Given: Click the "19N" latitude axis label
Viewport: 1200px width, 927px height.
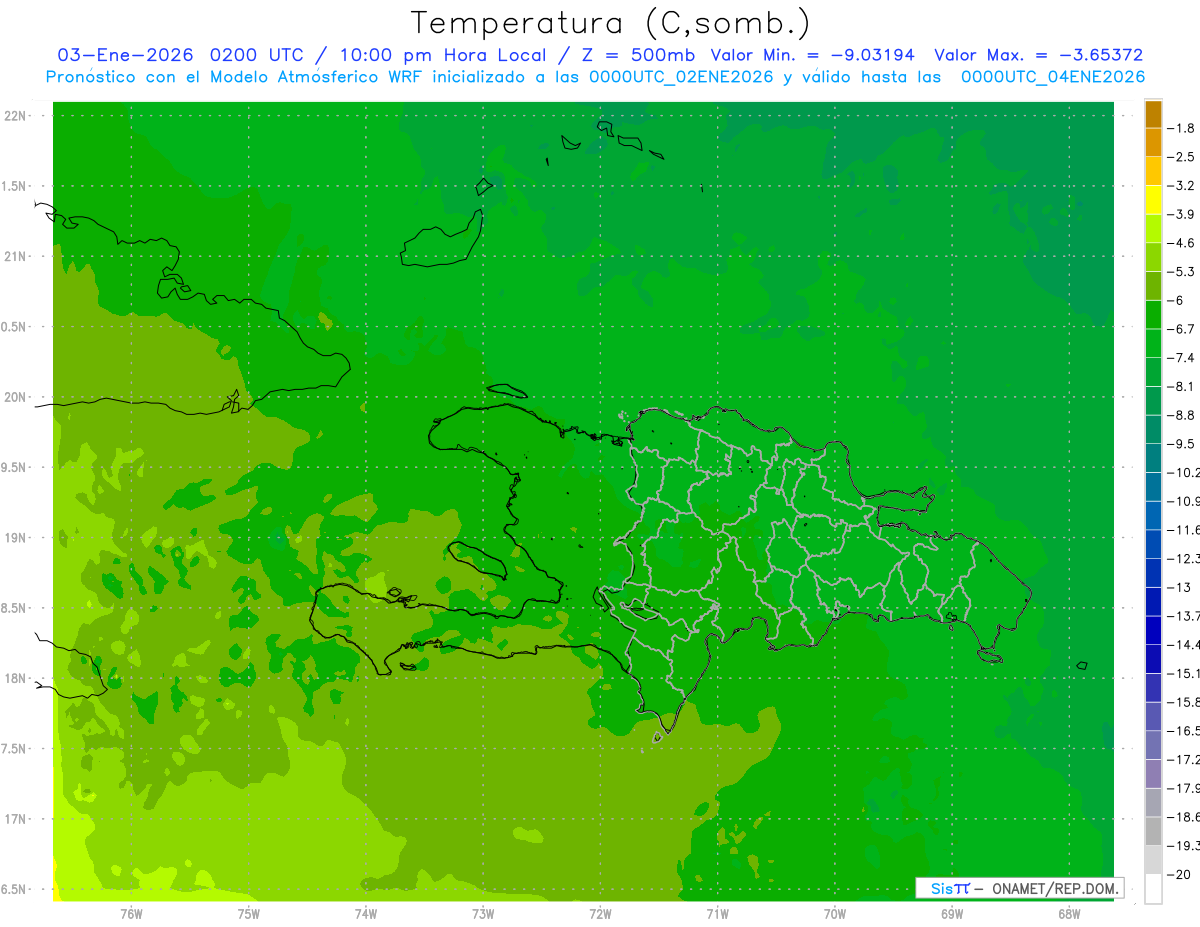Looking at the screenshot, I should [x=16, y=538].
